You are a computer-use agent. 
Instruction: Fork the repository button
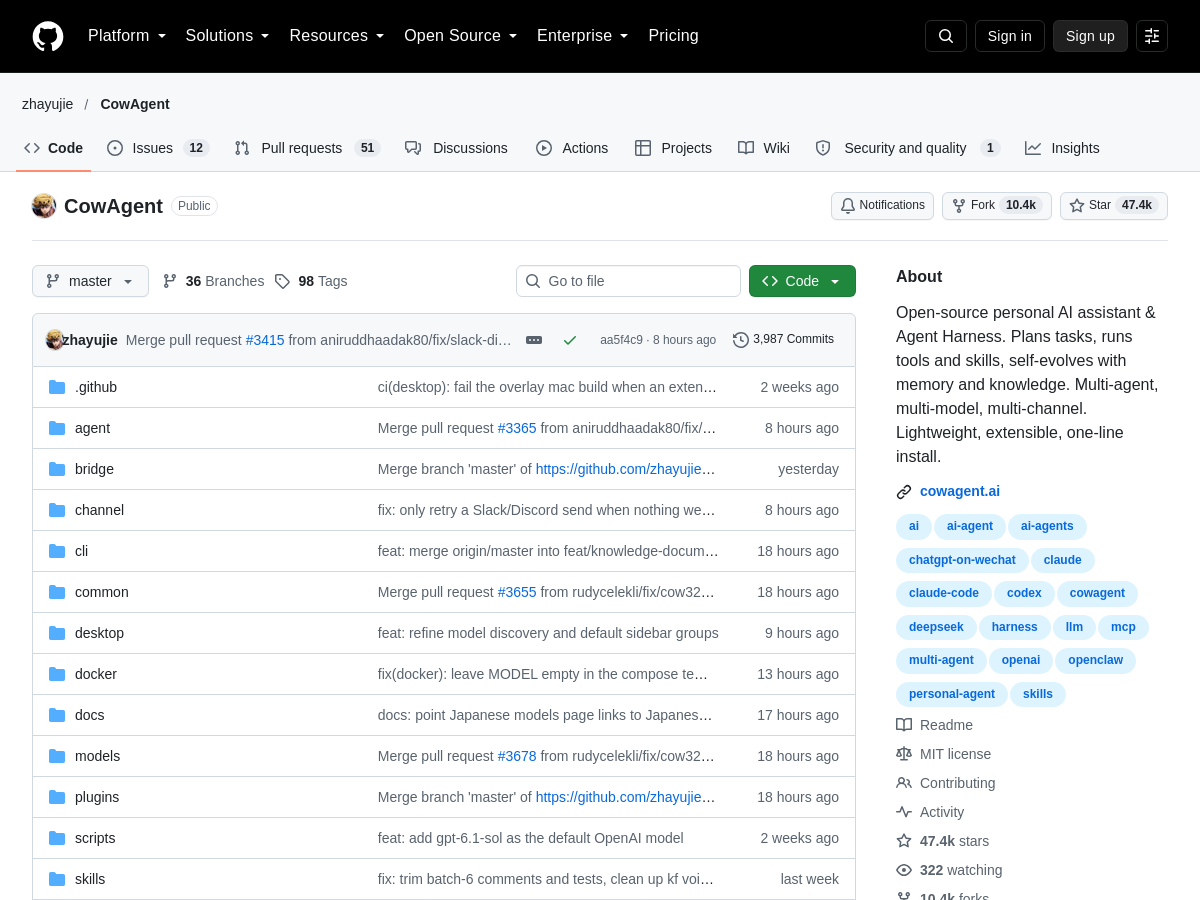tap(997, 206)
